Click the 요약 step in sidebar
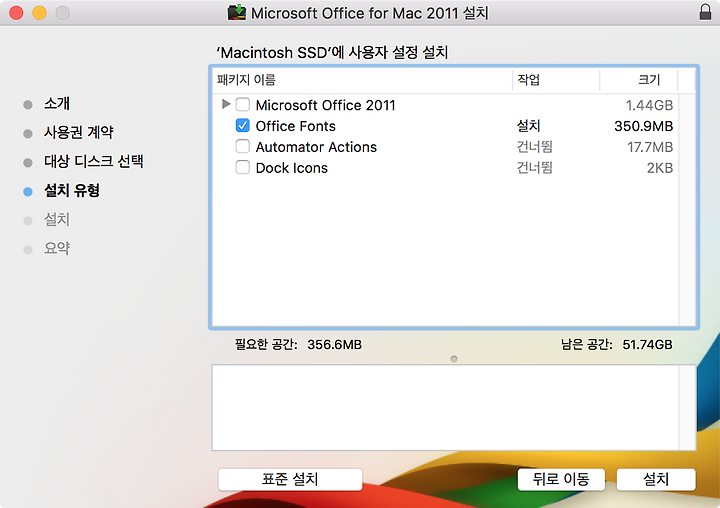Viewport: 720px width, 508px height. pyautogui.click(x=57, y=248)
